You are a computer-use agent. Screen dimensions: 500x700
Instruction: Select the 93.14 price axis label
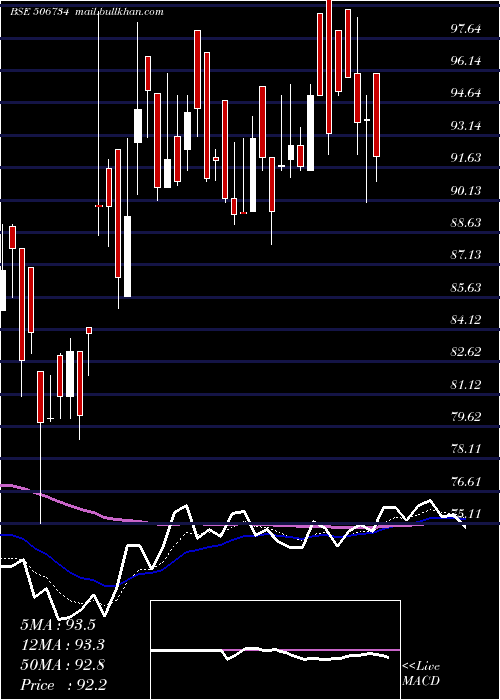[x=466, y=125]
